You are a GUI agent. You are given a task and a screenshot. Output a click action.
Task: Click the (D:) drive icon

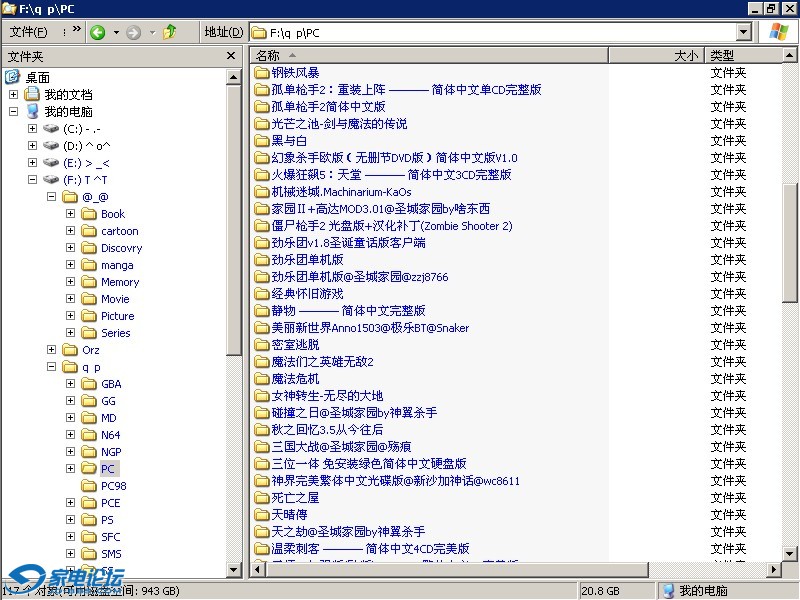click(x=51, y=145)
